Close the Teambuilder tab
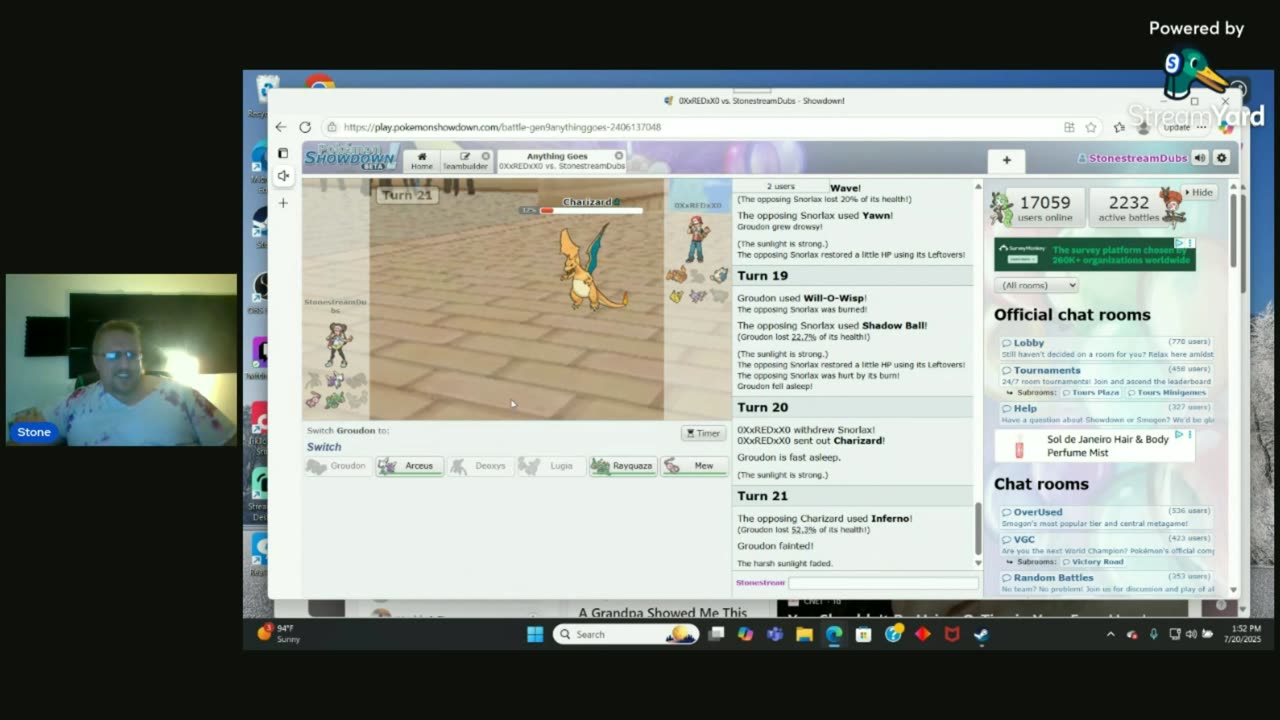This screenshot has height=720, width=1280. (486, 156)
